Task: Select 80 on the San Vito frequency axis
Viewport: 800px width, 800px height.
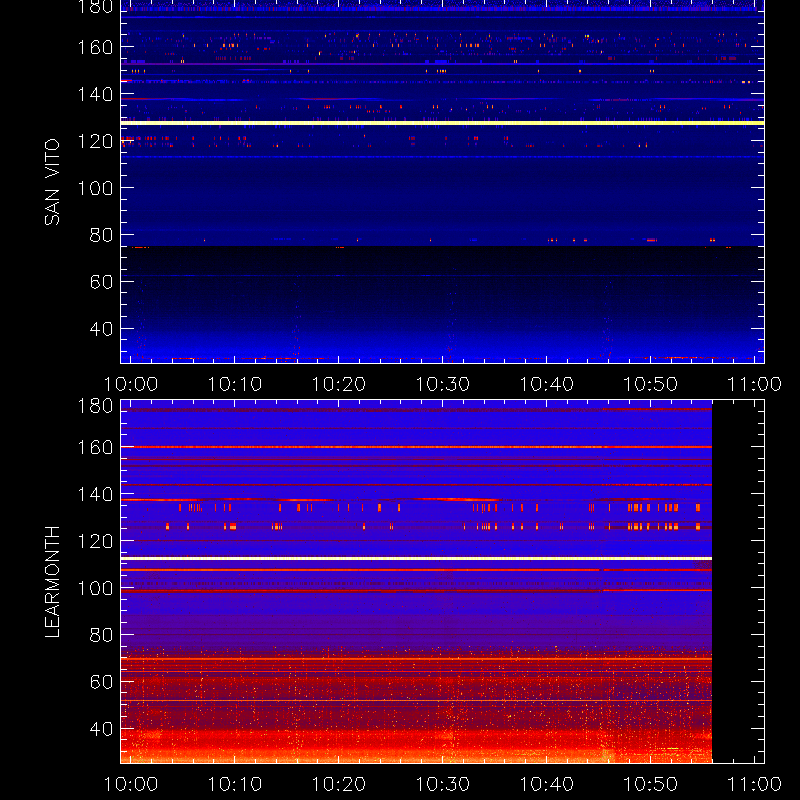Action: [x=101, y=235]
